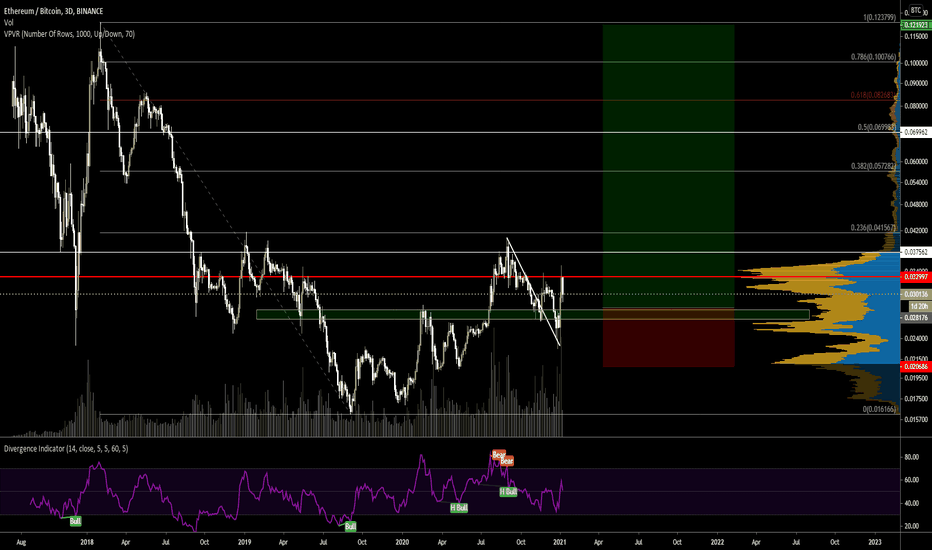This screenshot has width=932, height=550.
Task: Click the 2019 label on the time axis
Action: click(244, 542)
